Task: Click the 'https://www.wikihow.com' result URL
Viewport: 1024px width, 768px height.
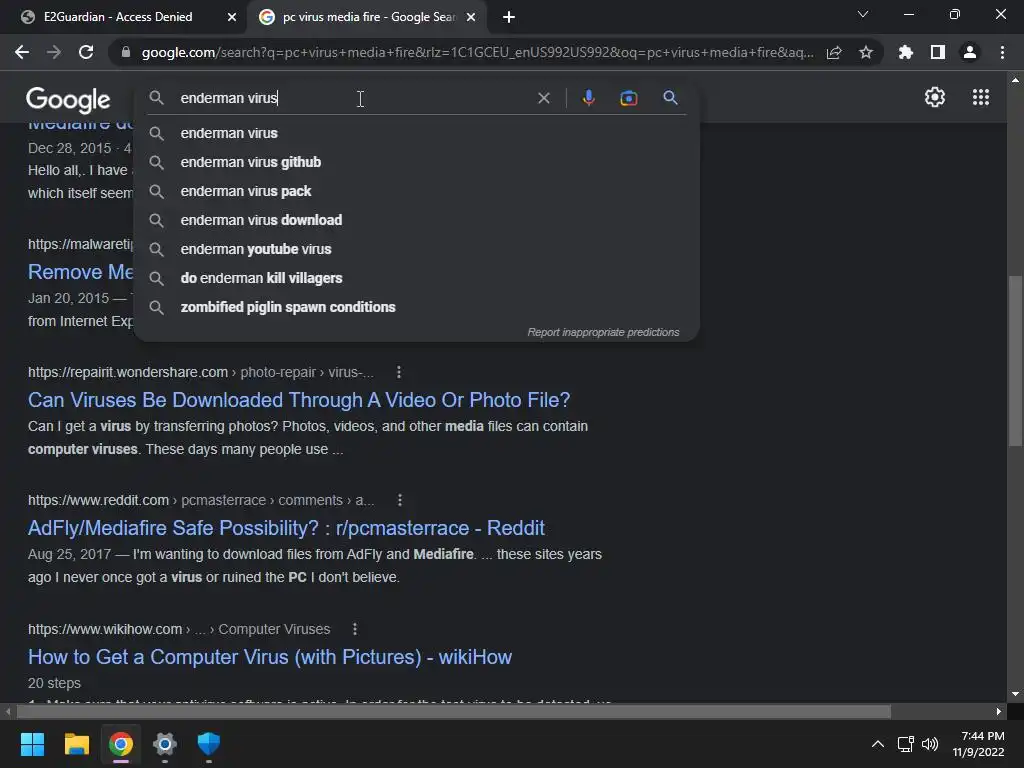Action: tap(104, 629)
